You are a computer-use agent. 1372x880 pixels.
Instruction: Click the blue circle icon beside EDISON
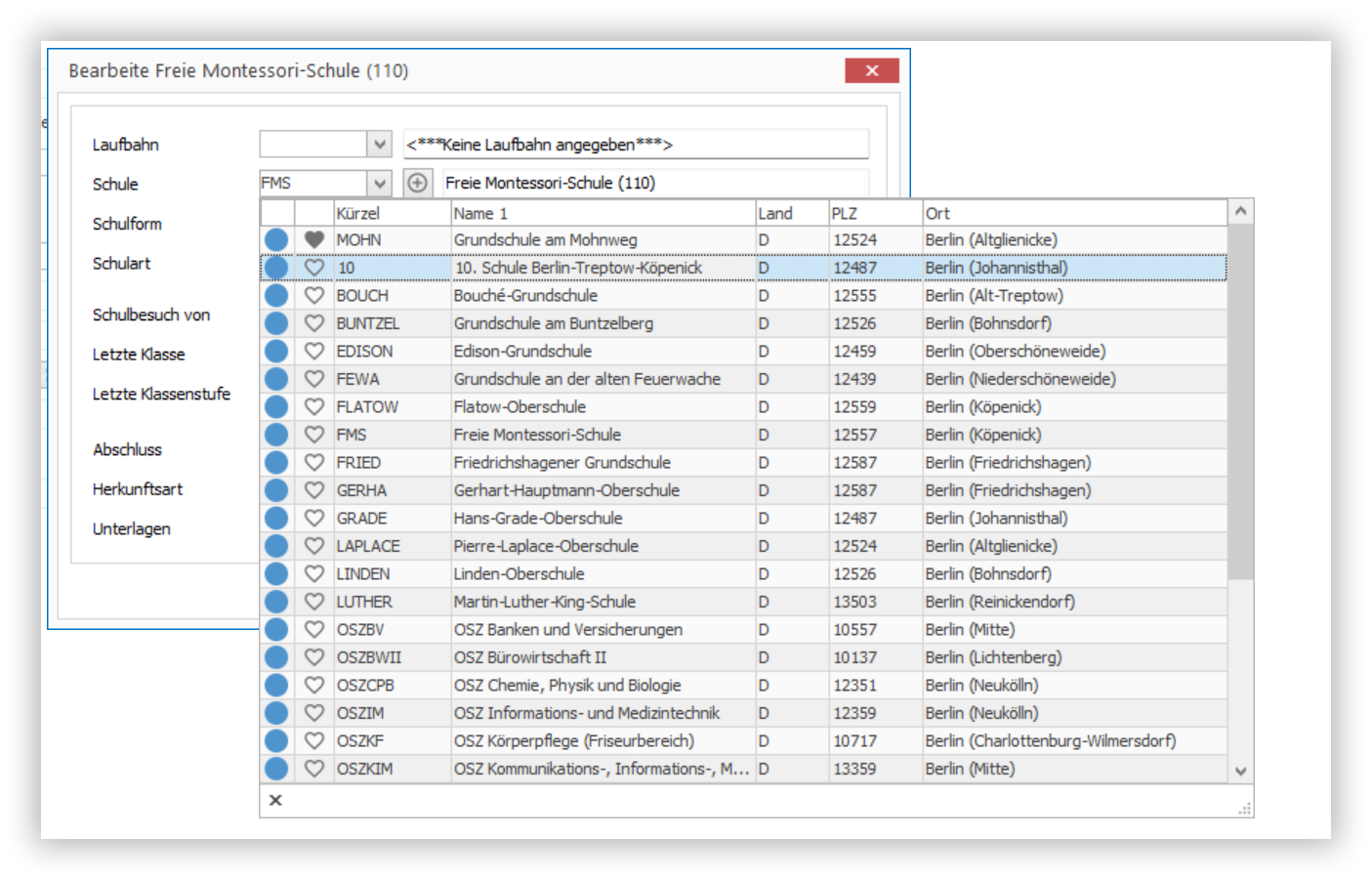click(277, 351)
